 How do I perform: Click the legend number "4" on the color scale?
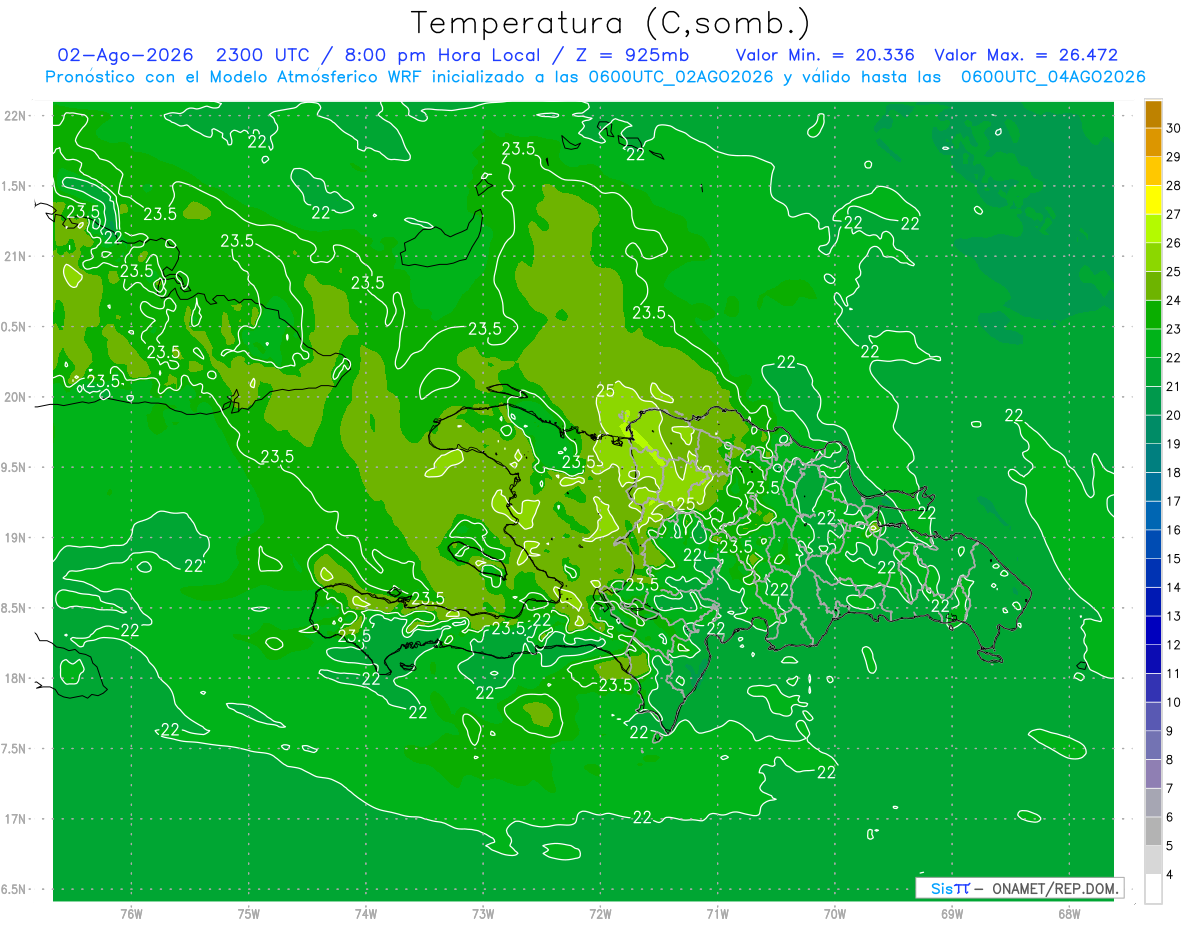coord(1170,875)
